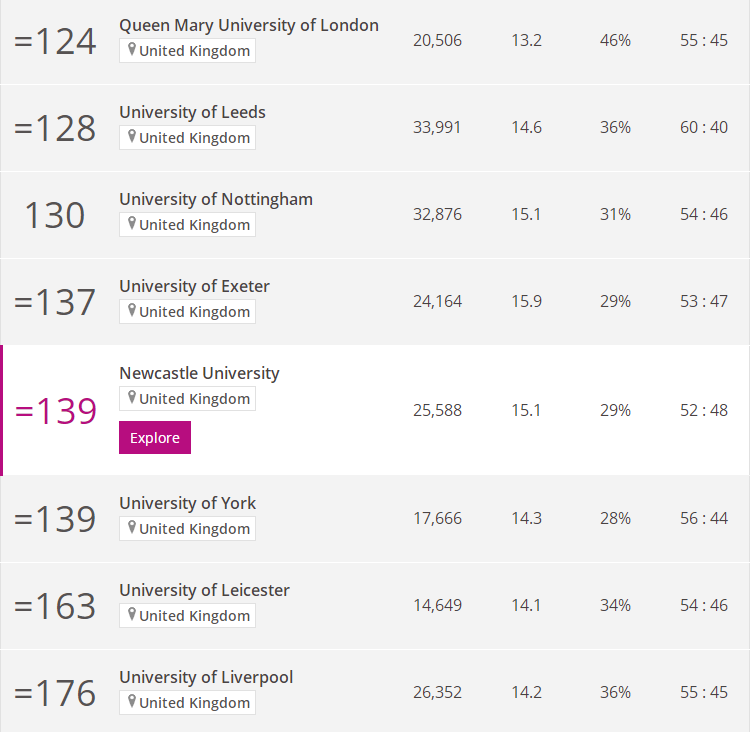Click the location pin under Newcastle University

coord(131,398)
